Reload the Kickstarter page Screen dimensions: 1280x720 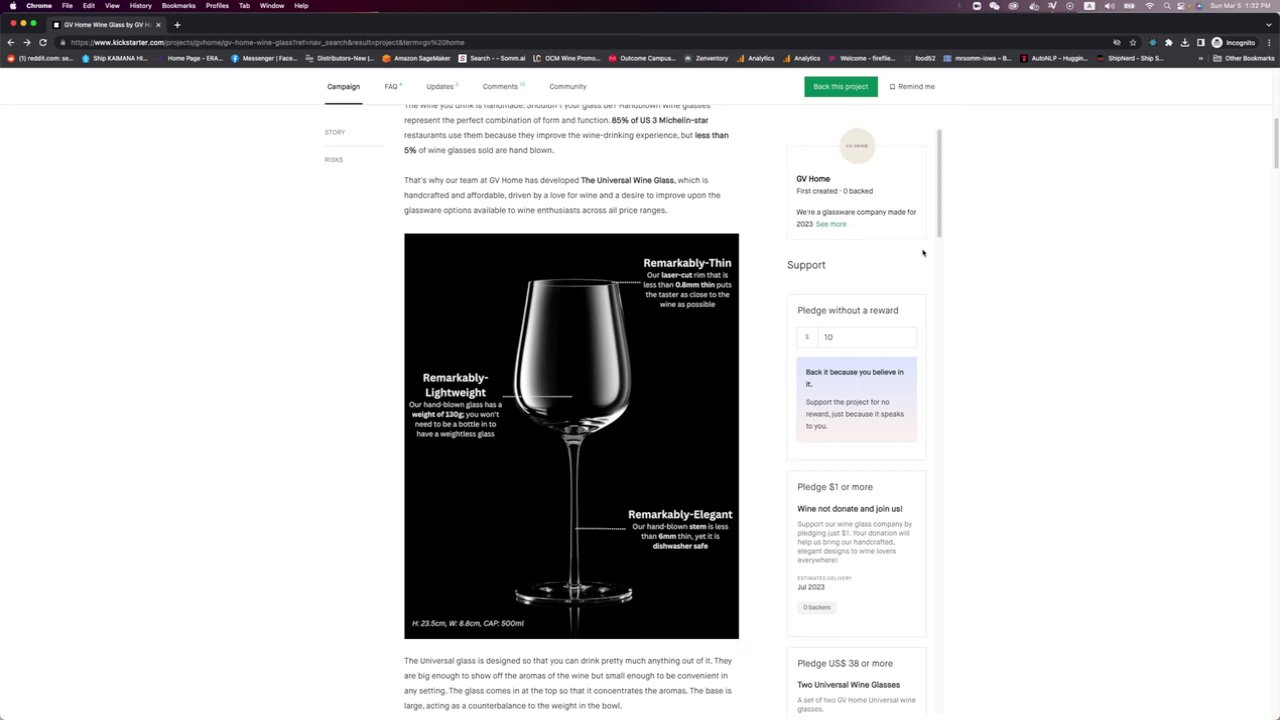[43, 42]
